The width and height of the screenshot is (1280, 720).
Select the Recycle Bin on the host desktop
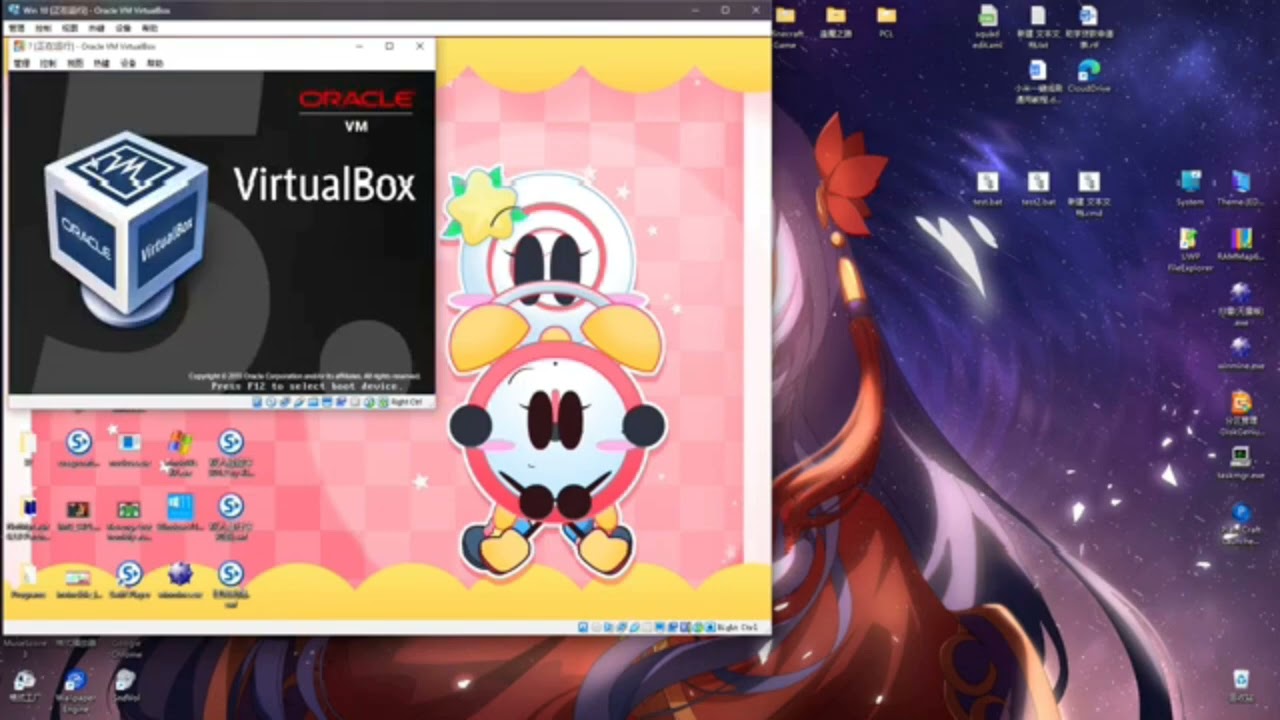[1241, 685]
